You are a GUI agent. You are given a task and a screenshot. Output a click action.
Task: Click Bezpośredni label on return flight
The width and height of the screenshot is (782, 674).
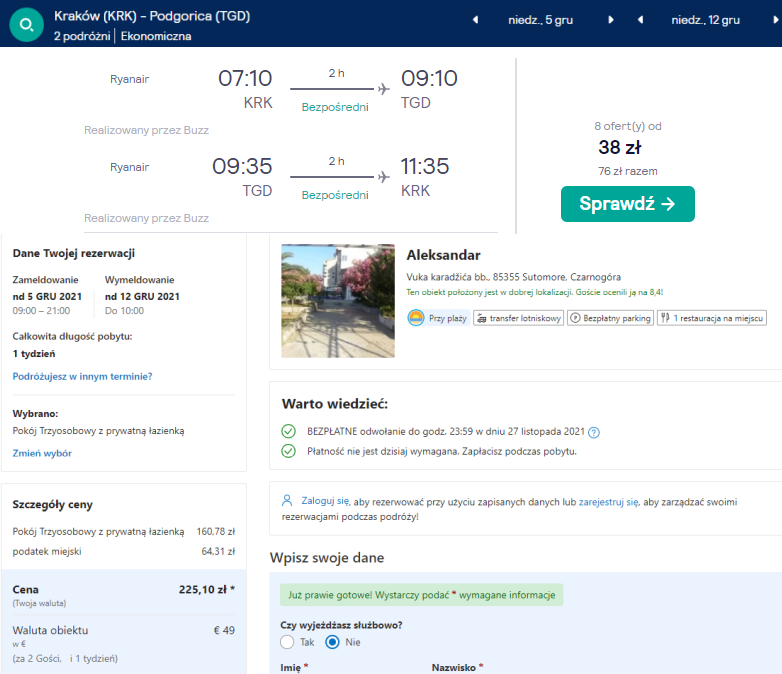tap(335, 195)
